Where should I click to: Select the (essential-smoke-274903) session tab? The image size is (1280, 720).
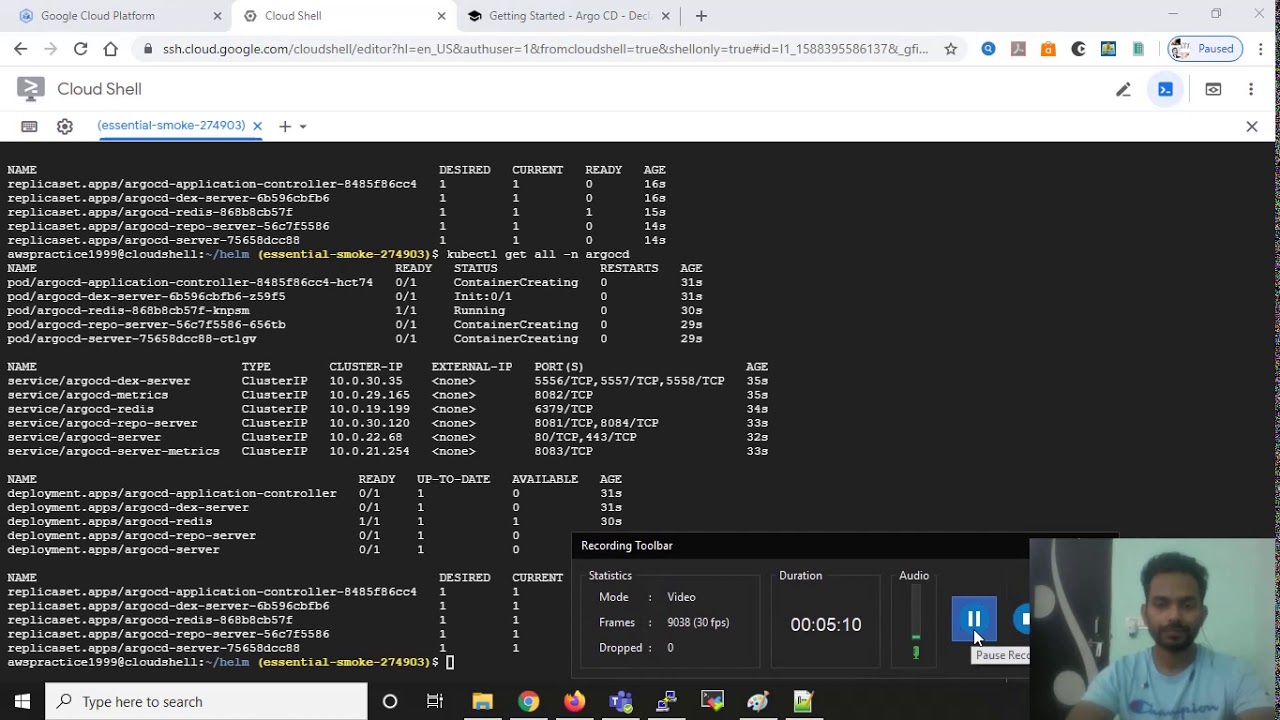[x=171, y=126]
